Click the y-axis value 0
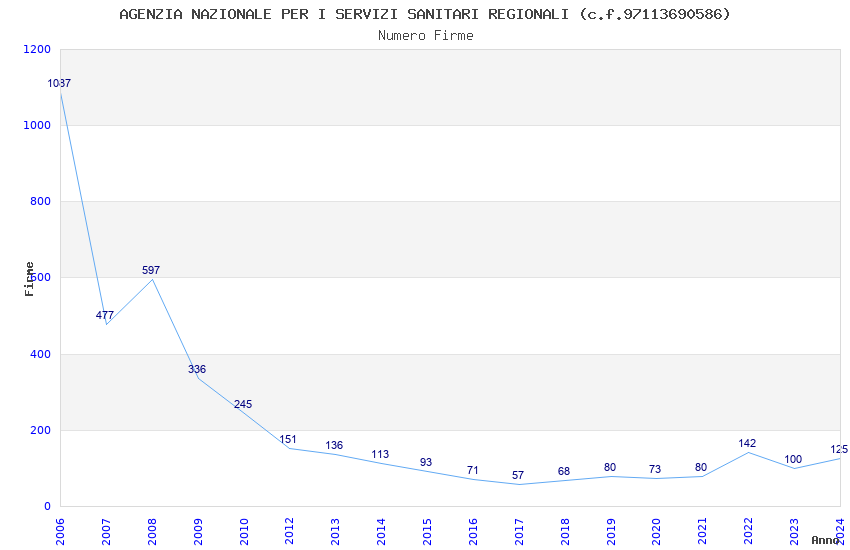 pos(47,507)
